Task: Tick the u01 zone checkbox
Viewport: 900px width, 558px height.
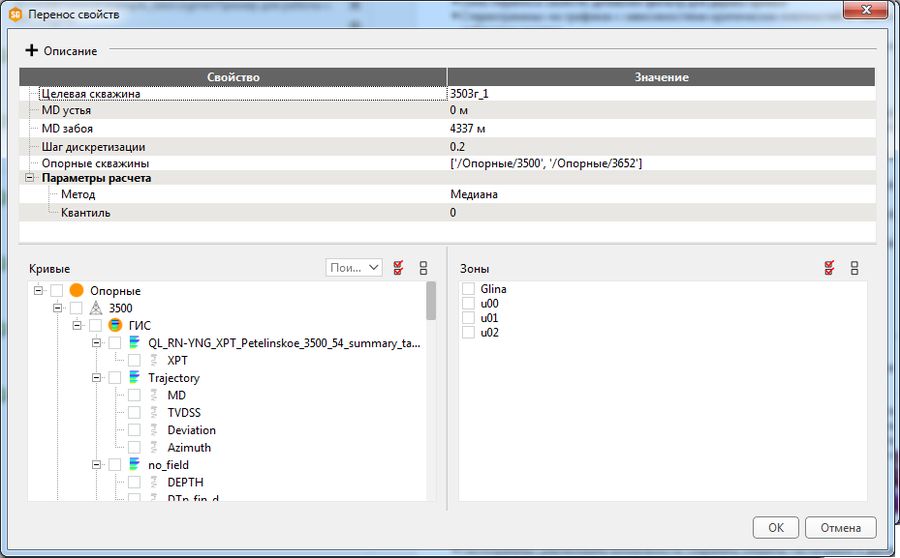Action: pos(468,318)
